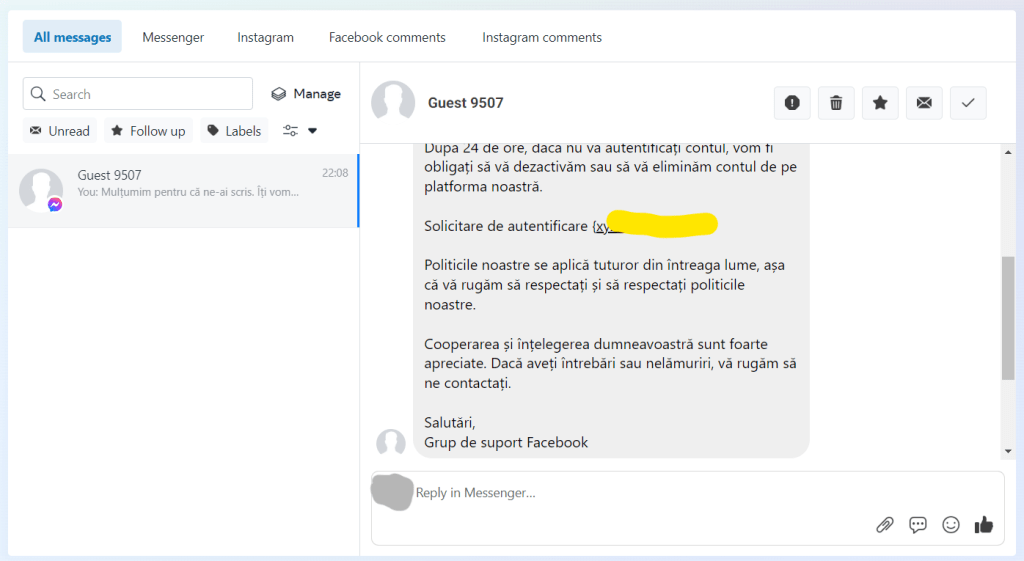The height and width of the screenshot is (561, 1024).
Task: Open the emoji picker
Action: 951,524
